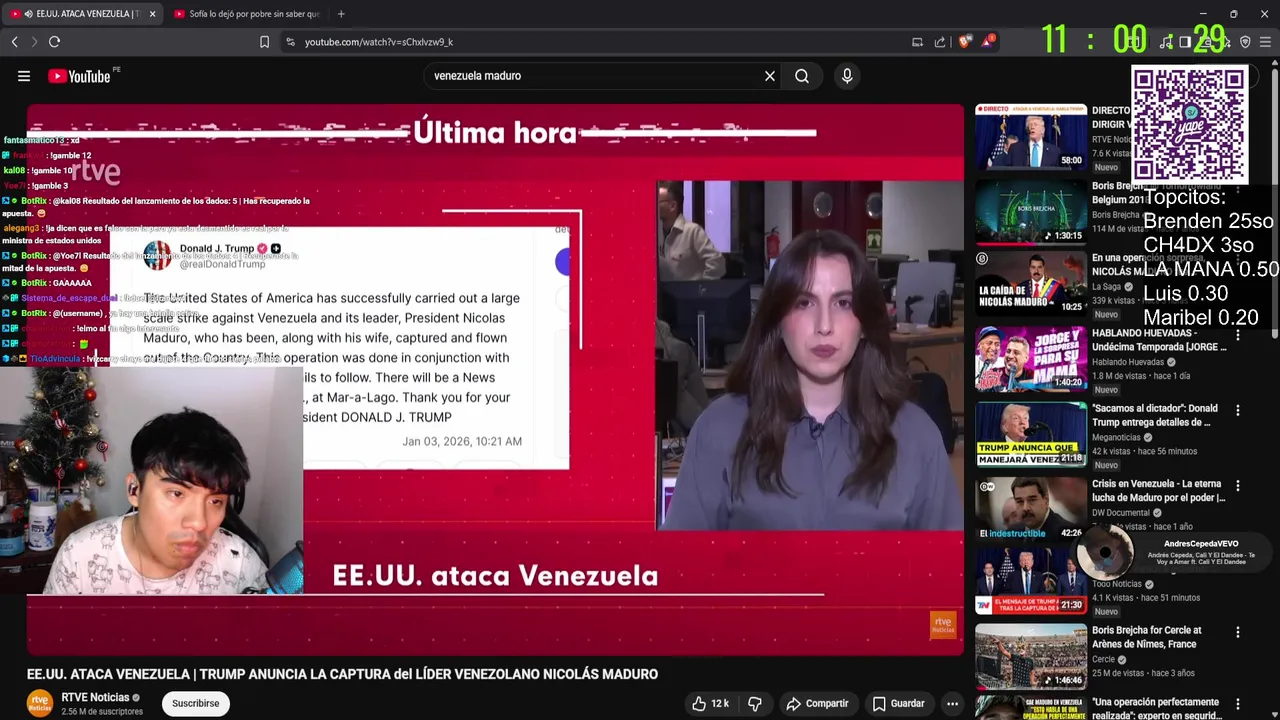This screenshot has height=720, width=1280.
Task: Open La caída de Nicolás Maduro thumbnail
Action: point(1031,284)
